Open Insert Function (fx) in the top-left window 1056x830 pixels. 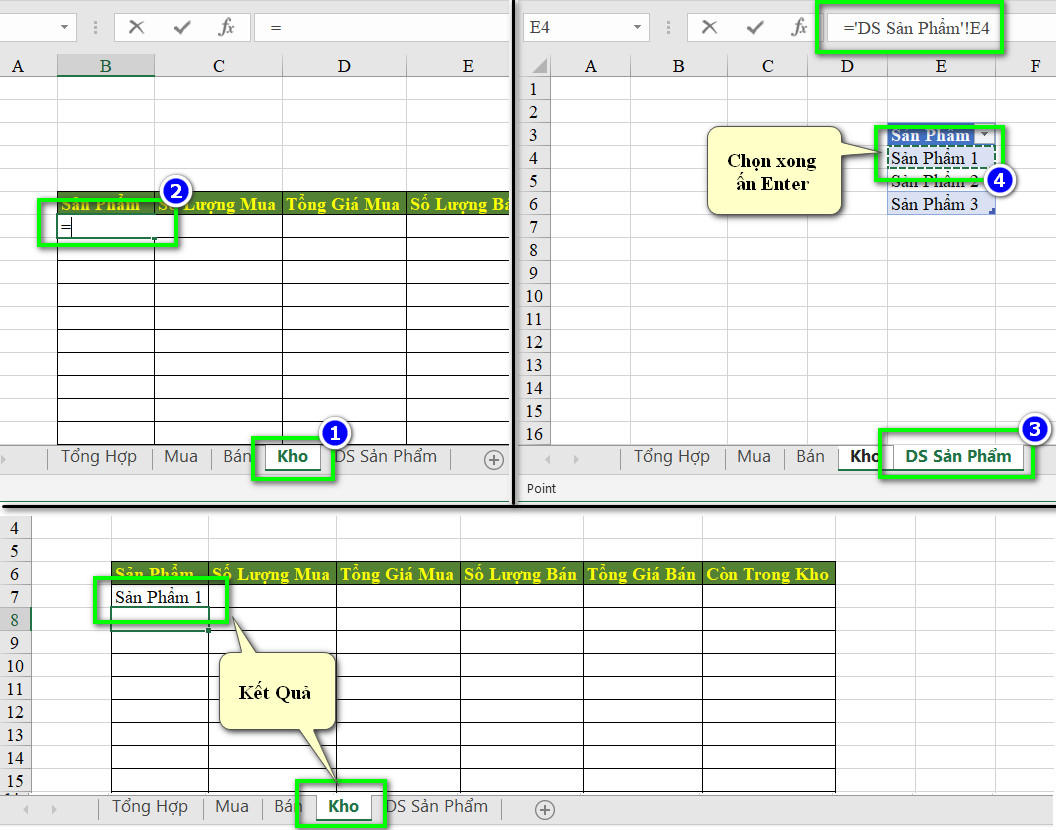pyautogui.click(x=226, y=28)
